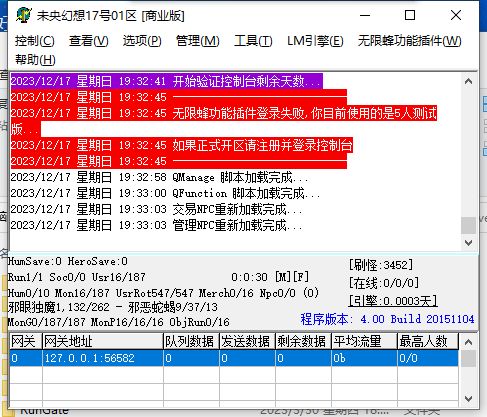This screenshot has width=487, height=417.
Task: Click the 剩余数据 column header
Action: [303, 341]
